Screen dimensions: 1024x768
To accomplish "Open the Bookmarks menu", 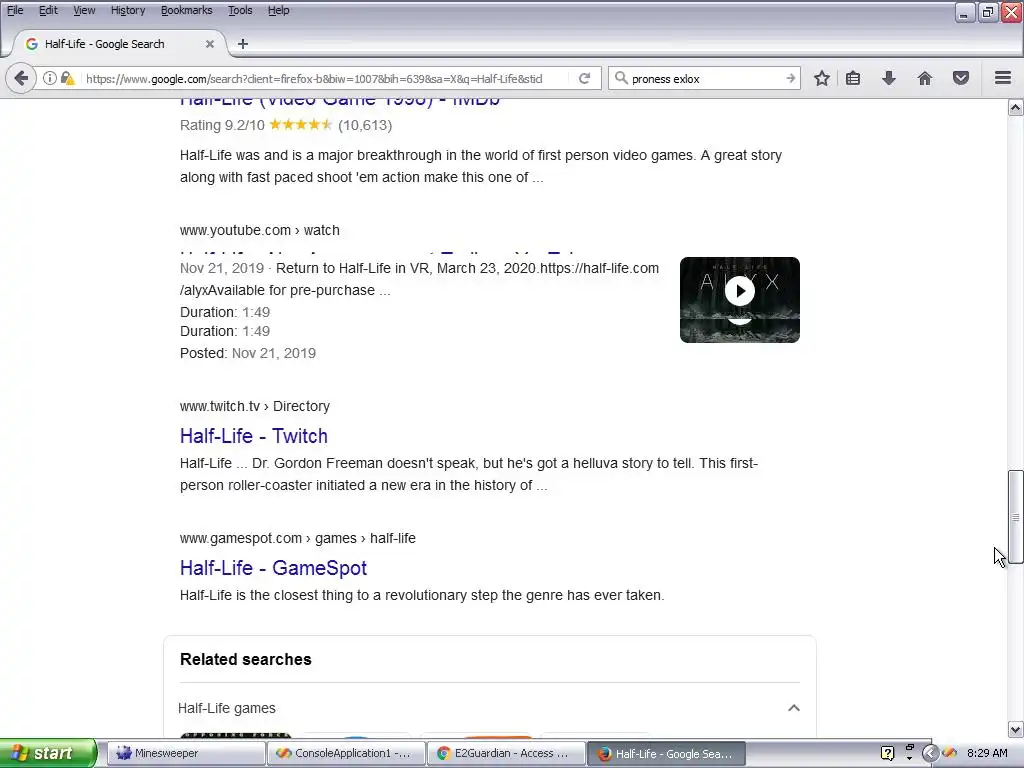I will coord(187,10).
